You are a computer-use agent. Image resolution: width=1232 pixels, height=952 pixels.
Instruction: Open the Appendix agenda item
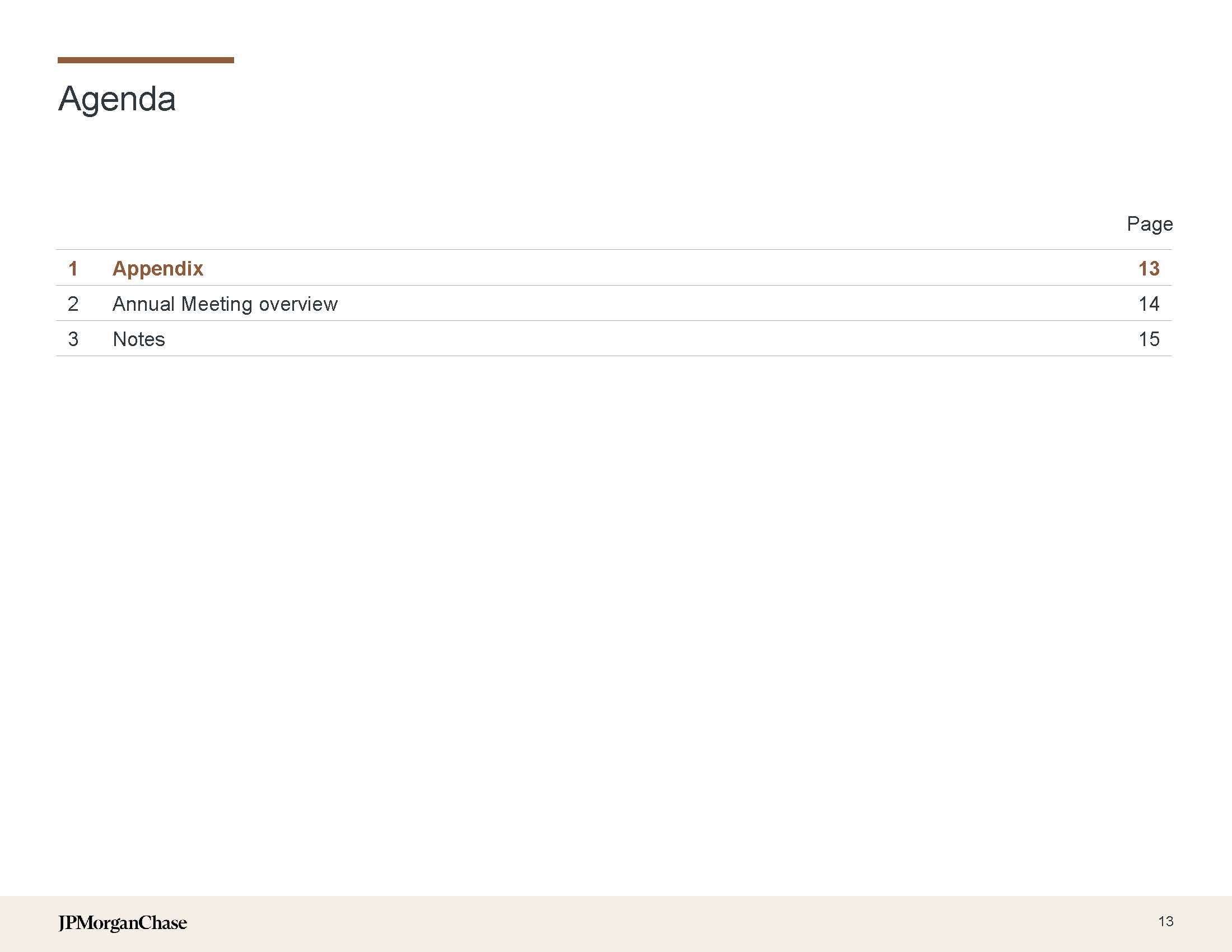(x=157, y=268)
